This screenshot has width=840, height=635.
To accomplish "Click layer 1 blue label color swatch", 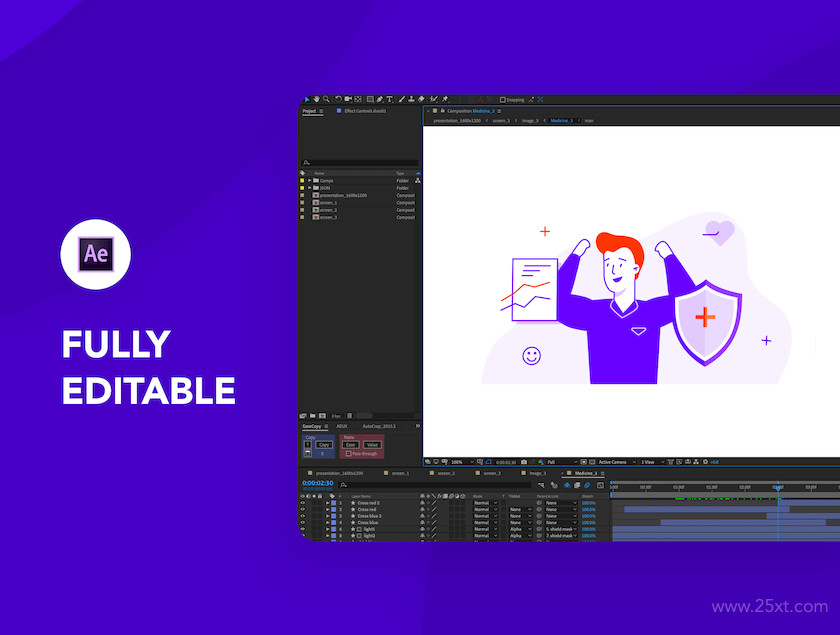I will coord(334,503).
